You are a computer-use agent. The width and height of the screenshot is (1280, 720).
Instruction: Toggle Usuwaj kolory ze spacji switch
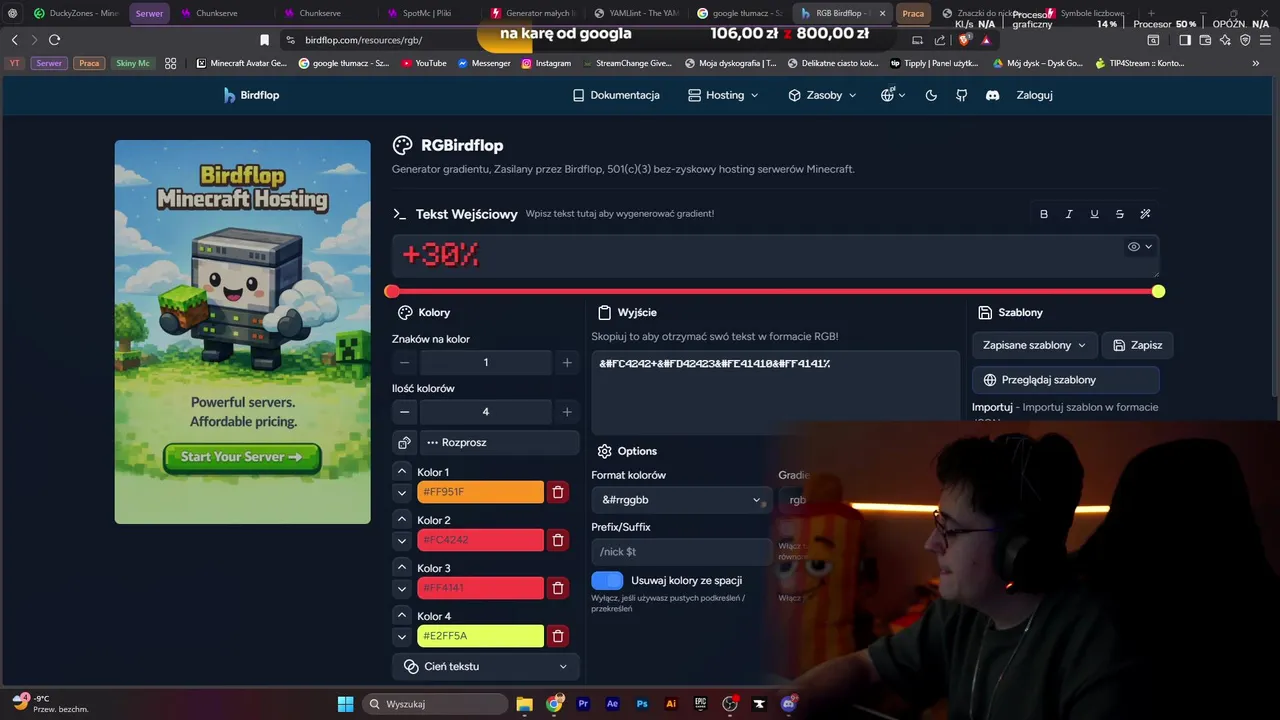607,580
